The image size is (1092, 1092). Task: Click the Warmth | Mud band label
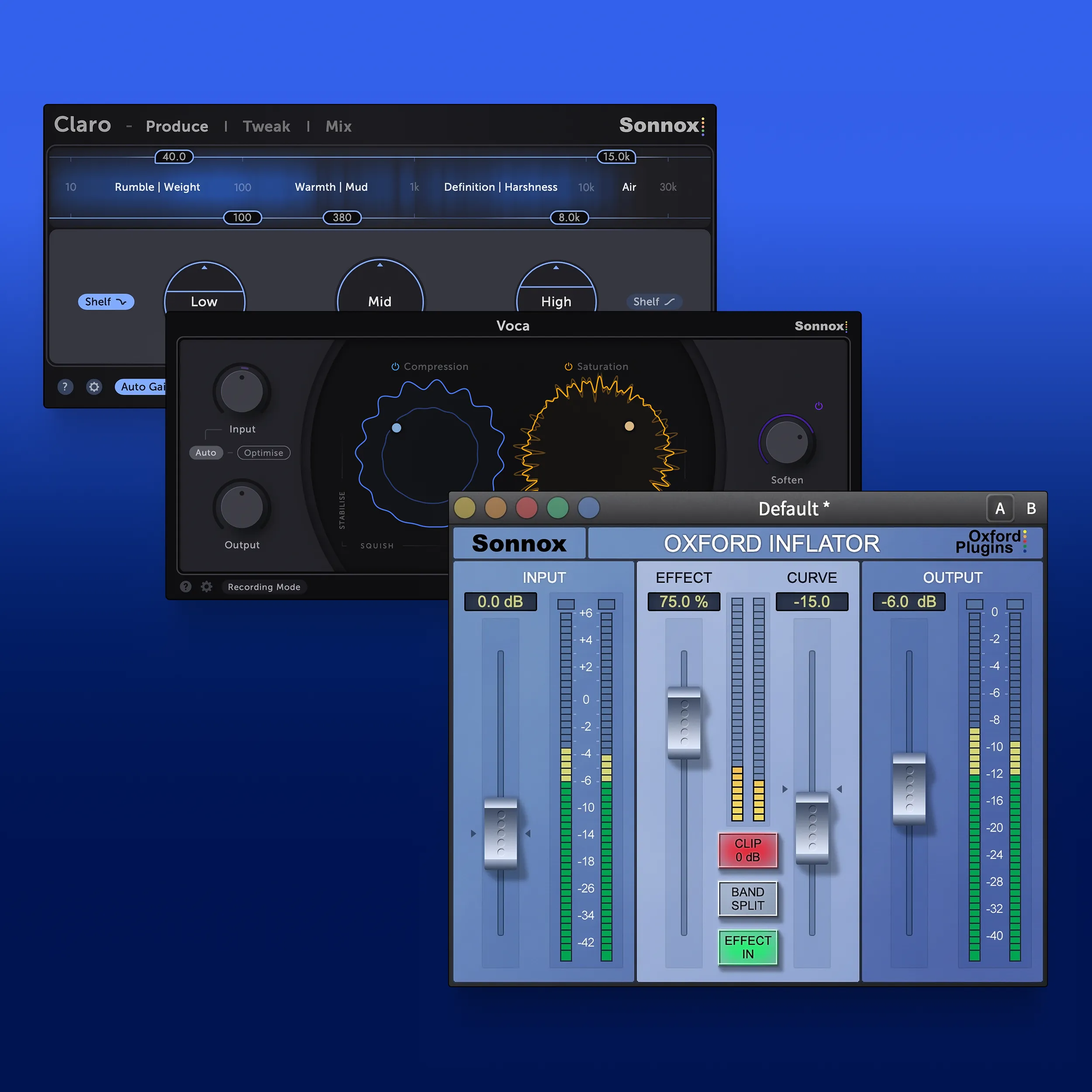[331, 187]
